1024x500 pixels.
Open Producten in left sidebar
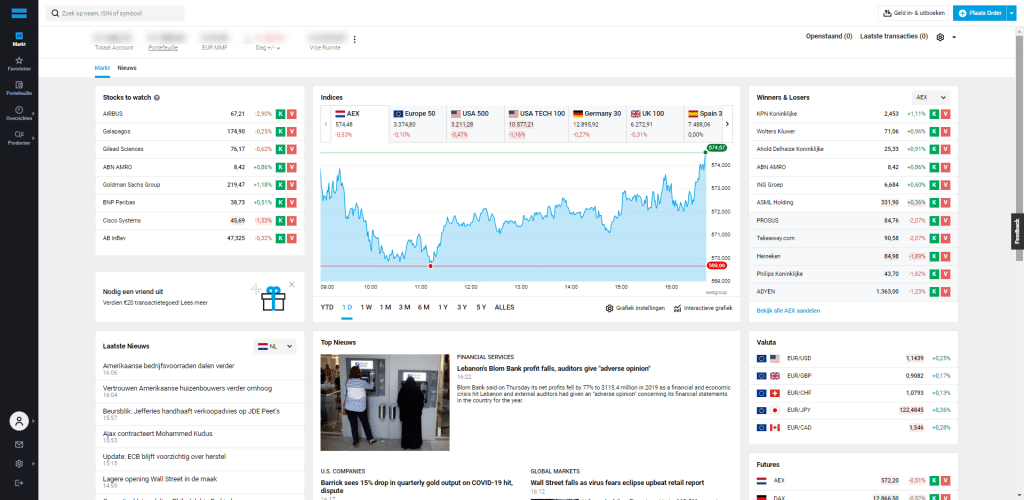point(19,137)
